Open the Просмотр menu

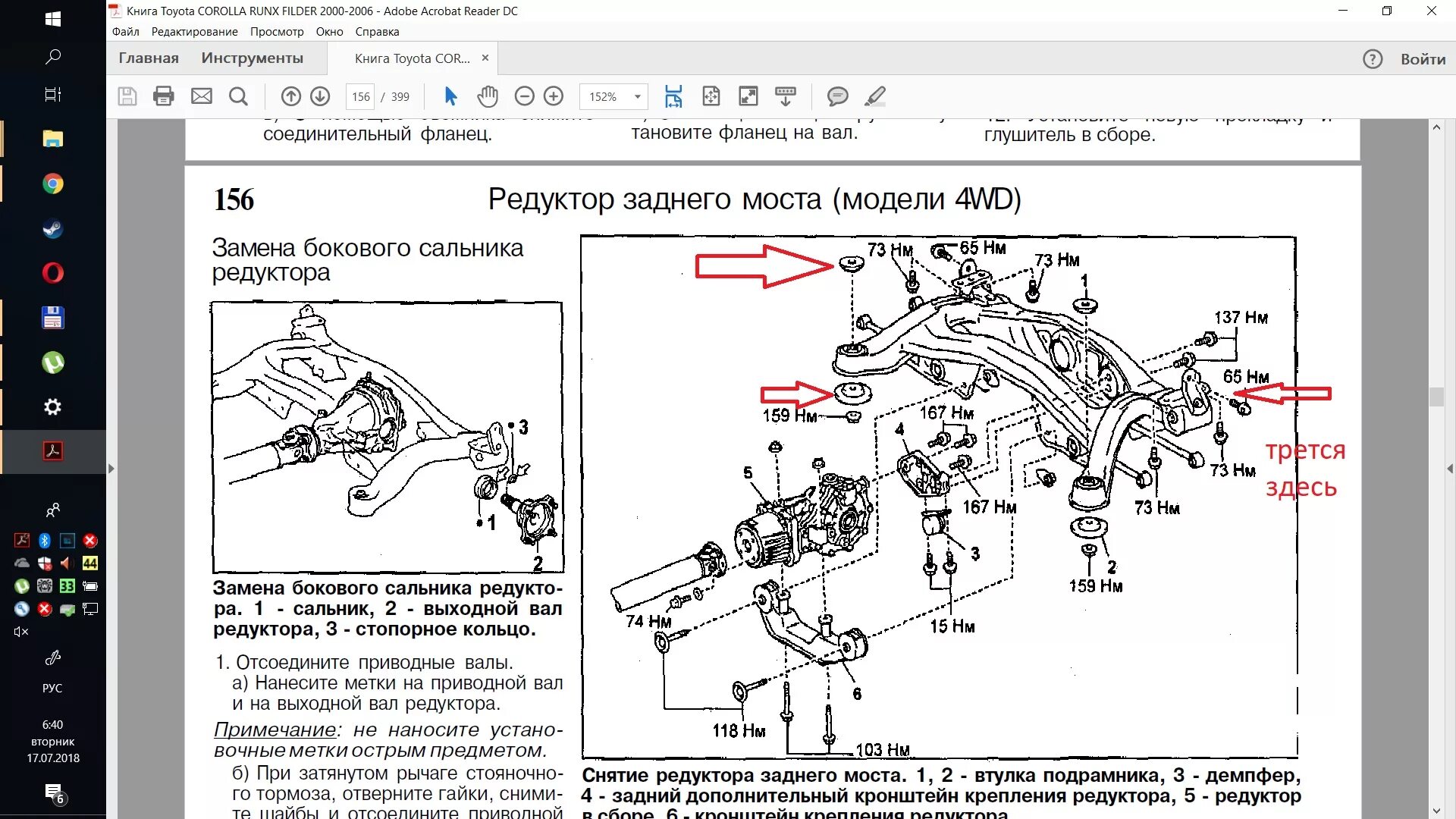(277, 32)
